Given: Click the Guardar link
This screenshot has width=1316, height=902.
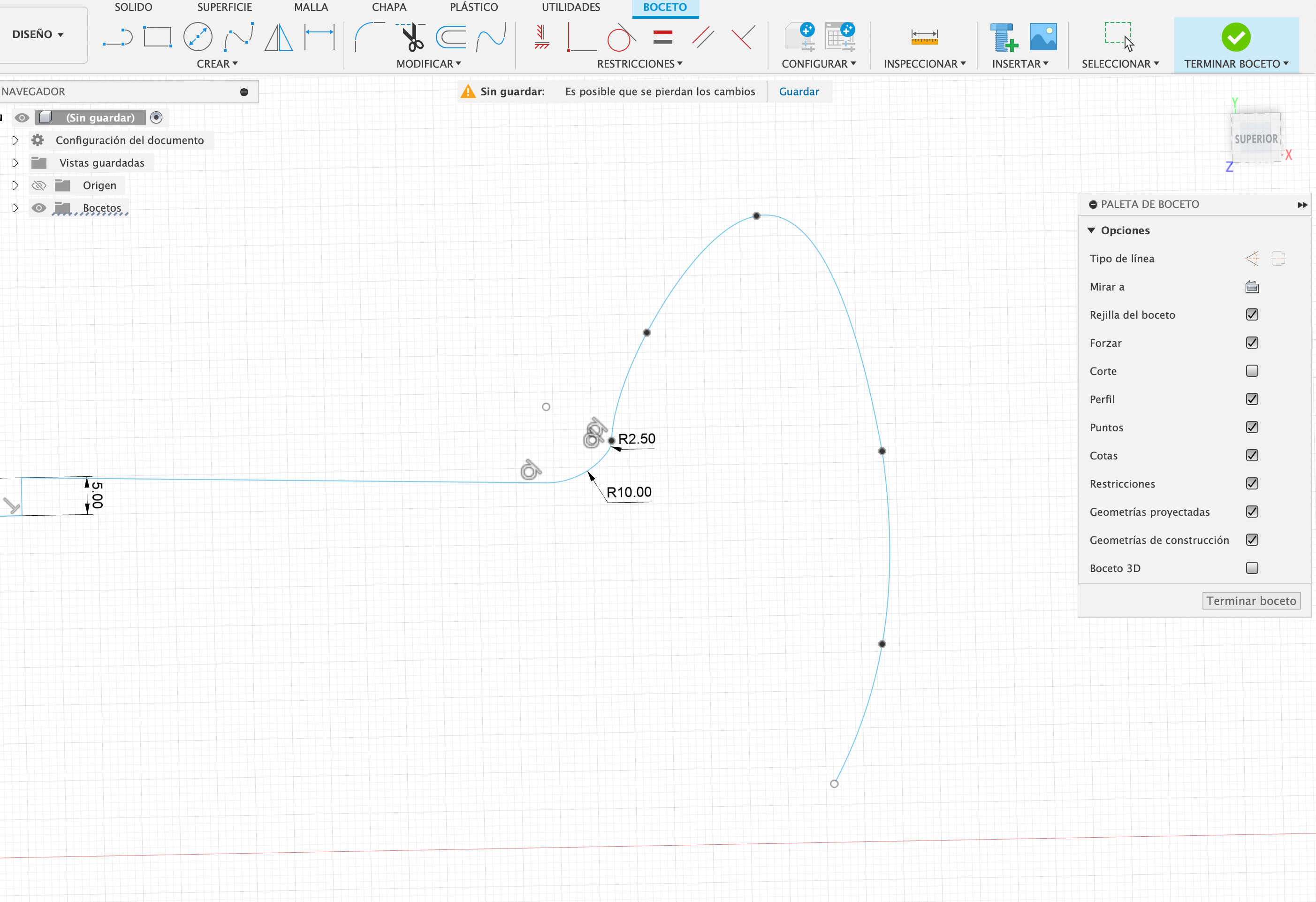Looking at the screenshot, I should coord(799,92).
